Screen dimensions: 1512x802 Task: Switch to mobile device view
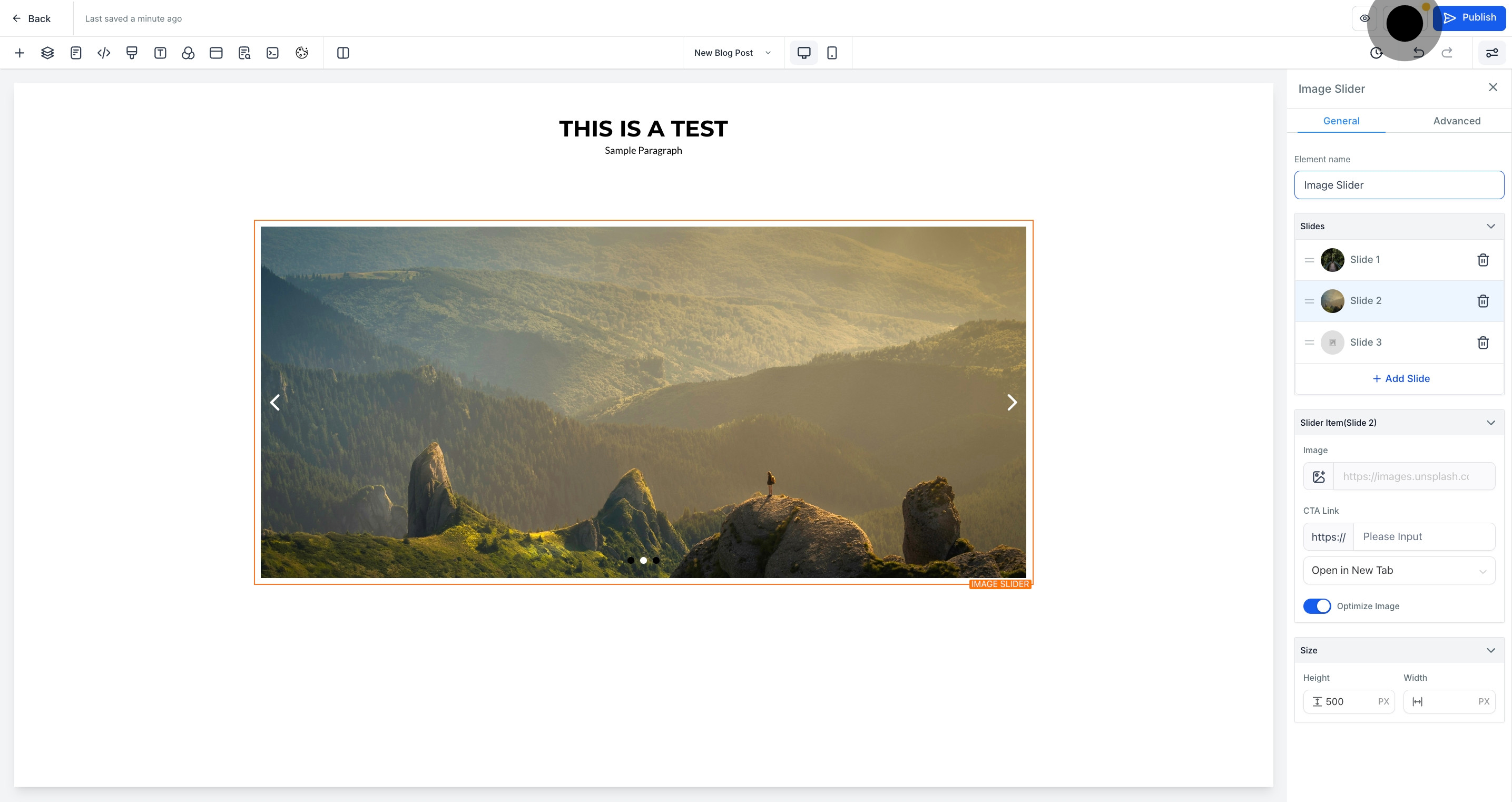click(x=832, y=53)
